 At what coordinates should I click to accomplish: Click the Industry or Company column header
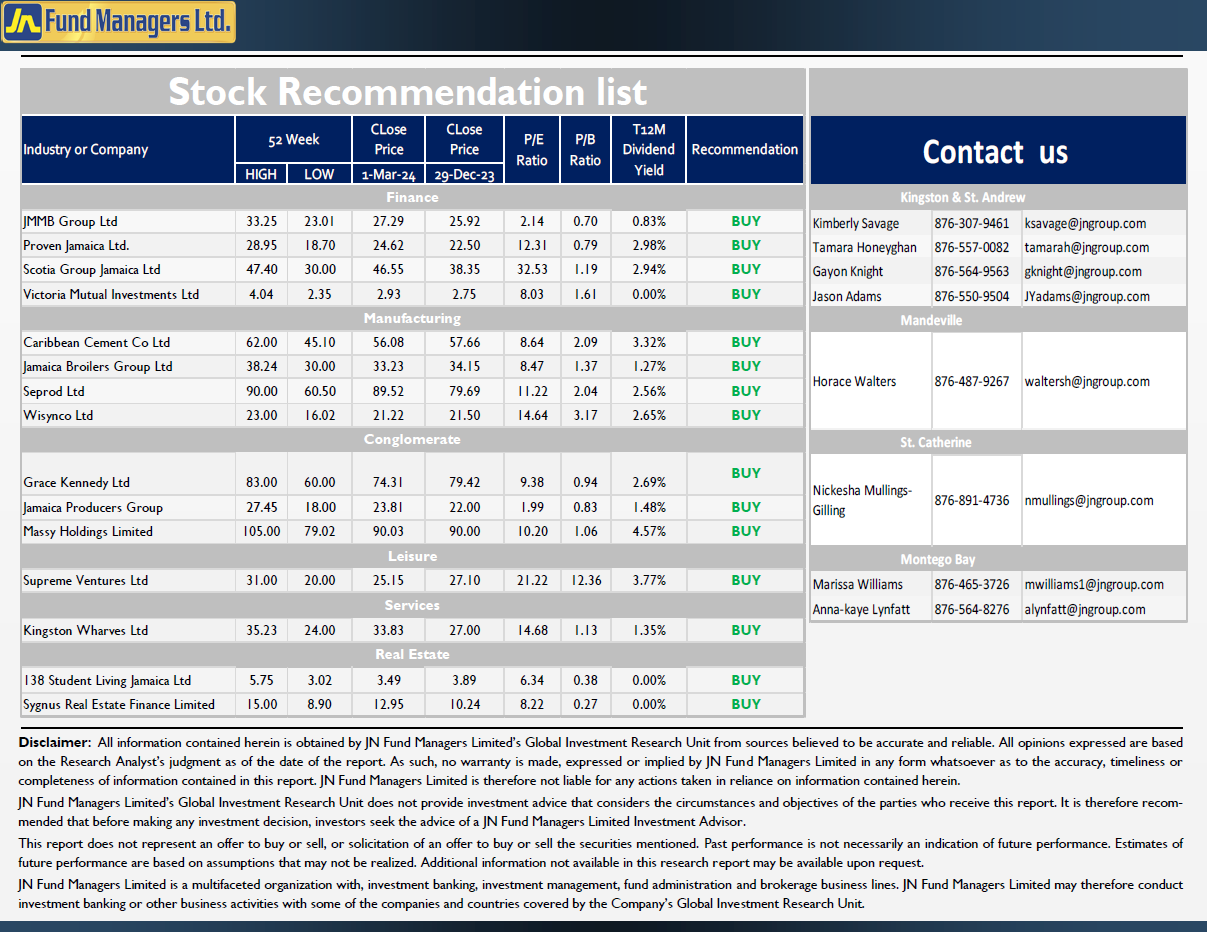tap(86, 150)
